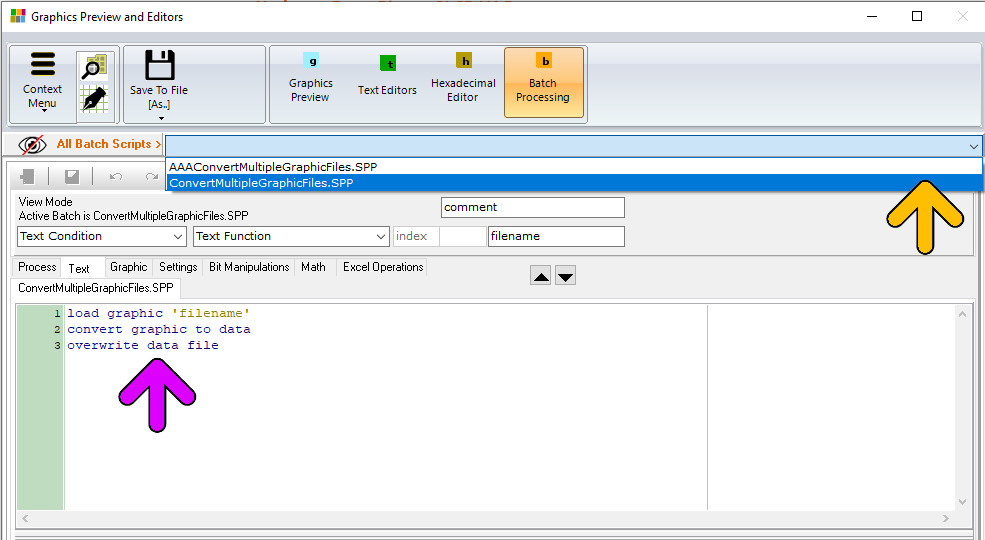Screen dimensions: 985x540
Task: Select the Batch Processing button
Action: point(543,83)
